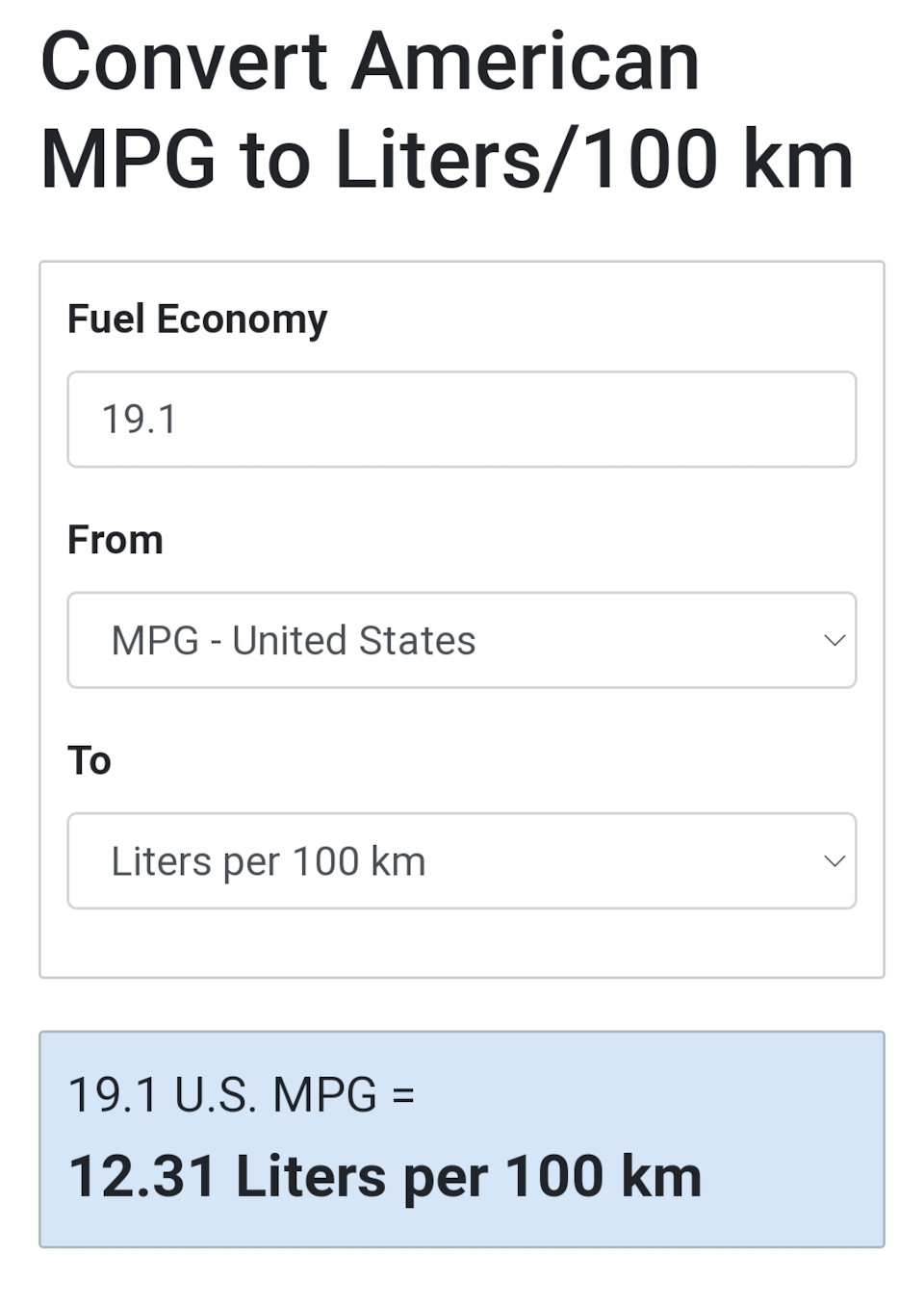This screenshot has width=924, height=1305.
Task: Open the To unit dropdown
Action: click(462, 860)
